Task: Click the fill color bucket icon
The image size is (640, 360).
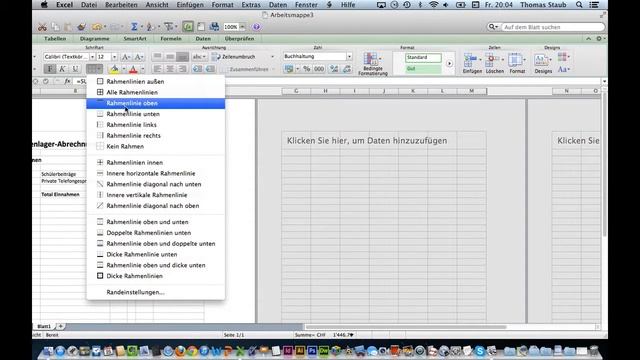Action: pos(115,69)
